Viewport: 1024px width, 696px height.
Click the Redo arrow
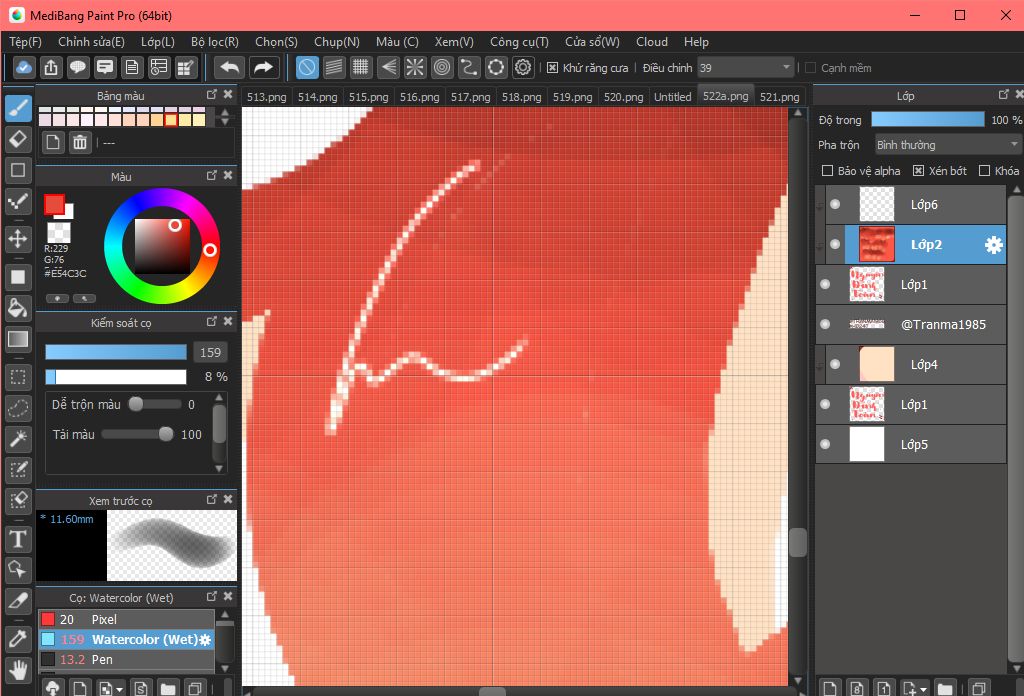click(263, 67)
